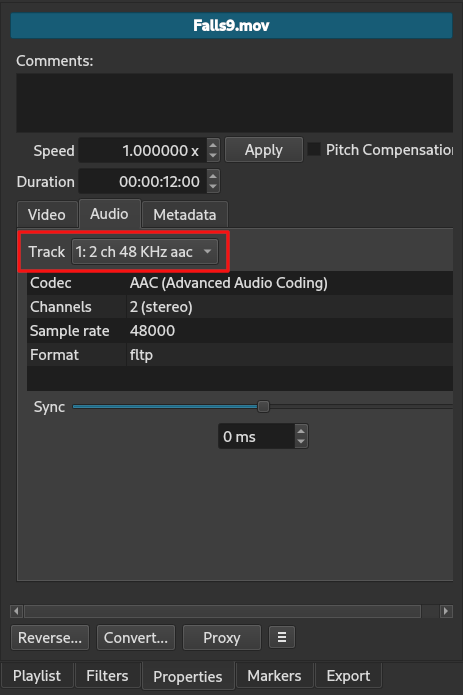
Task: Switch to the Video tab
Action: 47,215
